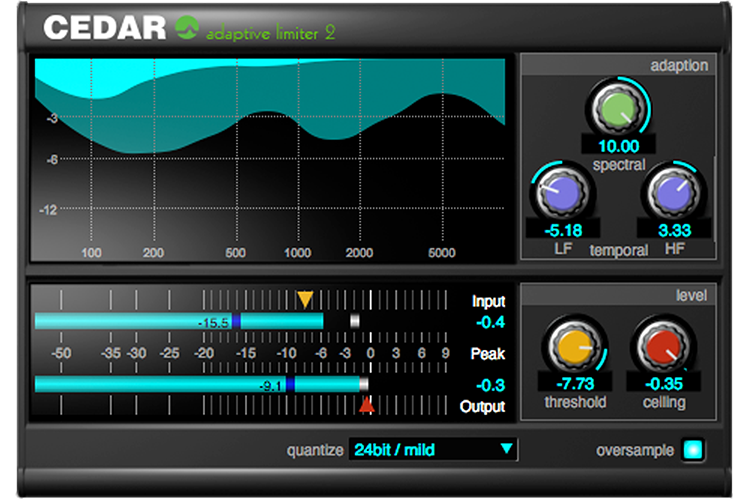
Task: Toggle the oversample button
Action: [x=693, y=450]
